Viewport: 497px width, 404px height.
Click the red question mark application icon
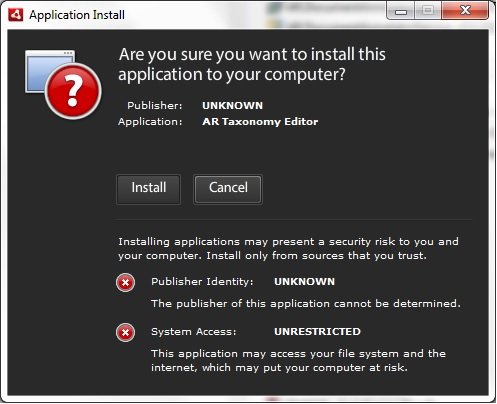coord(73,91)
